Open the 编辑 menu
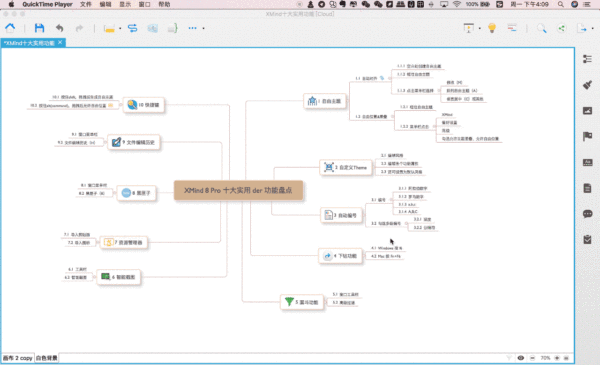 [105, 4]
